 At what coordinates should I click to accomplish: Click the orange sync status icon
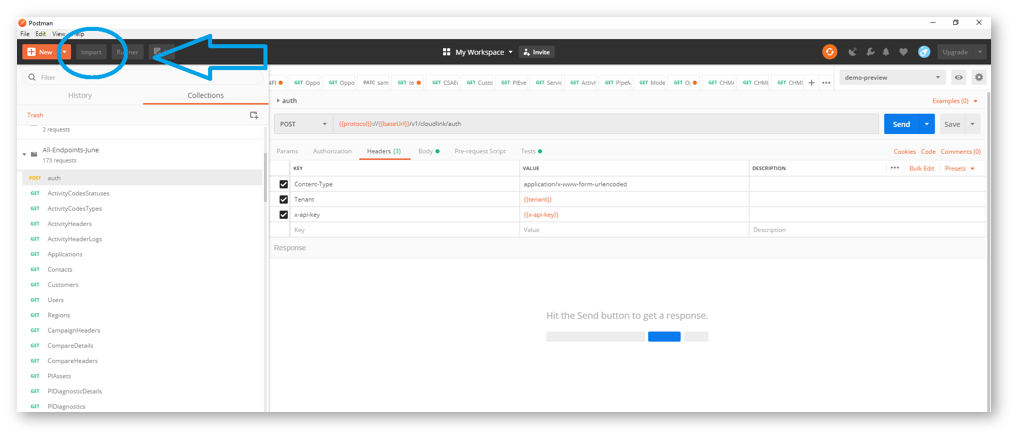click(830, 52)
